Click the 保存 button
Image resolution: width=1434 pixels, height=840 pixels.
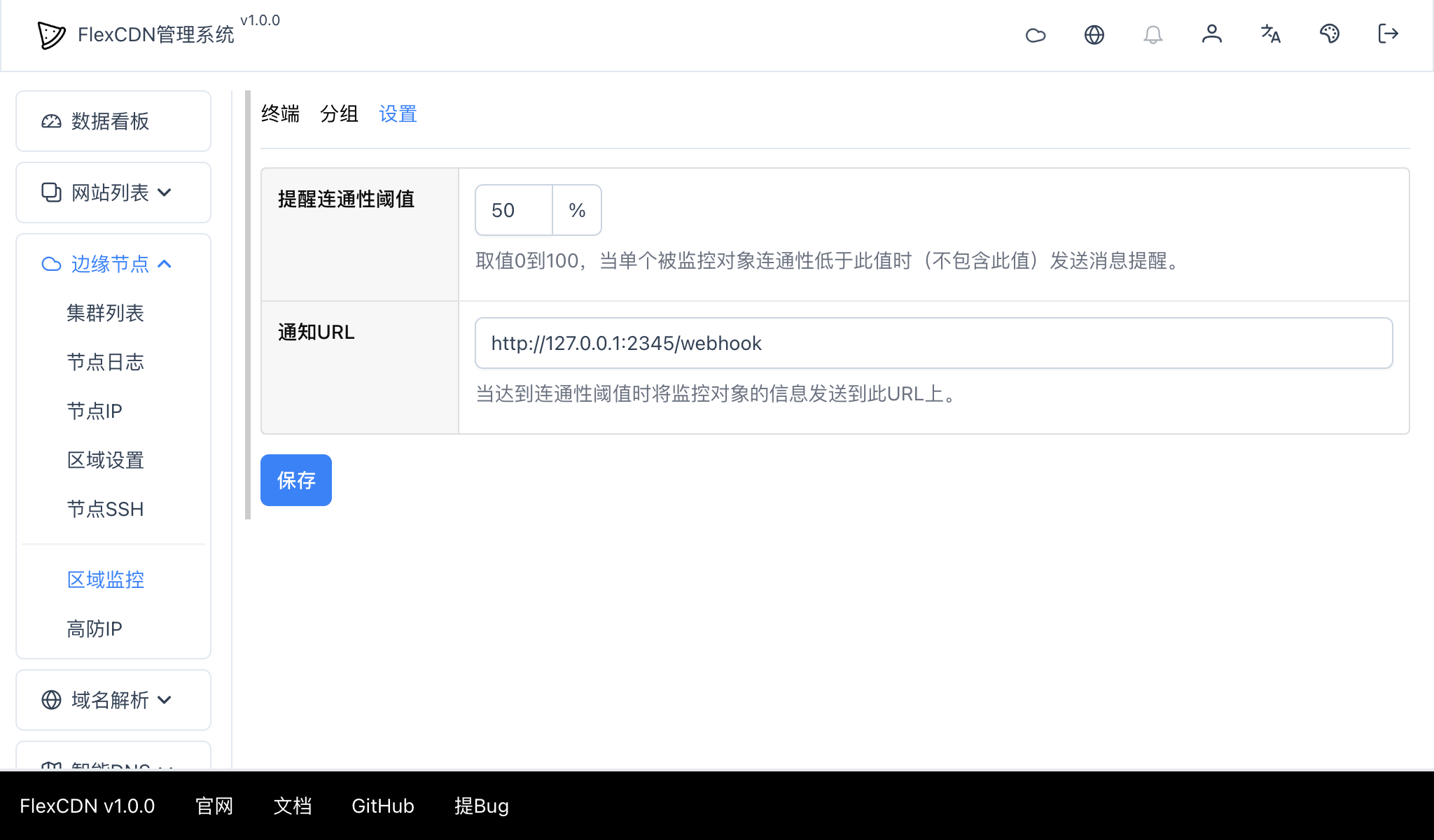pyautogui.click(x=295, y=480)
